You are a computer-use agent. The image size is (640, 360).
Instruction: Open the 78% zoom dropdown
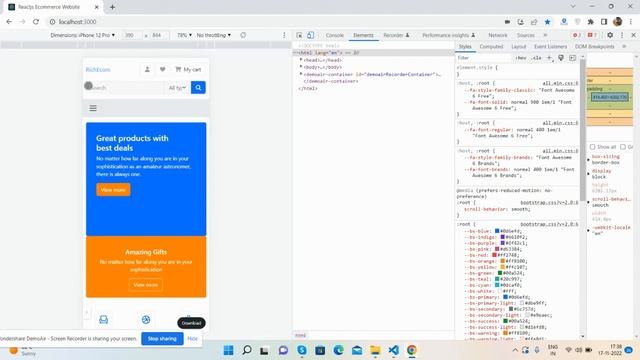pos(184,35)
